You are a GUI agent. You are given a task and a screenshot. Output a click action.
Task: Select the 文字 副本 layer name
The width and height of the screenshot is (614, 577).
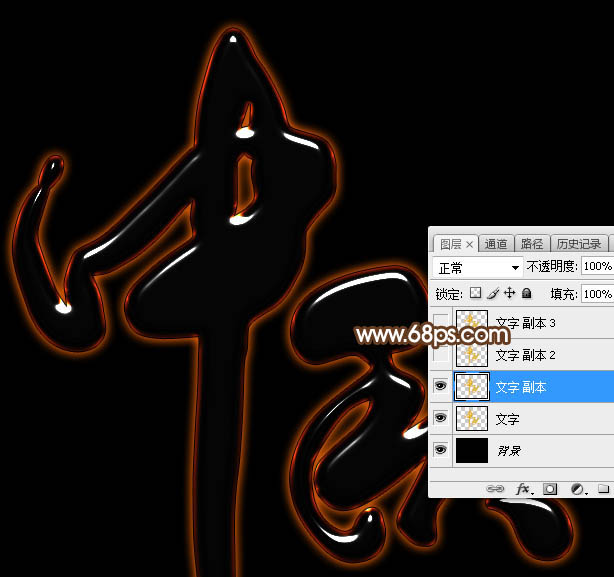pos(521,387)
